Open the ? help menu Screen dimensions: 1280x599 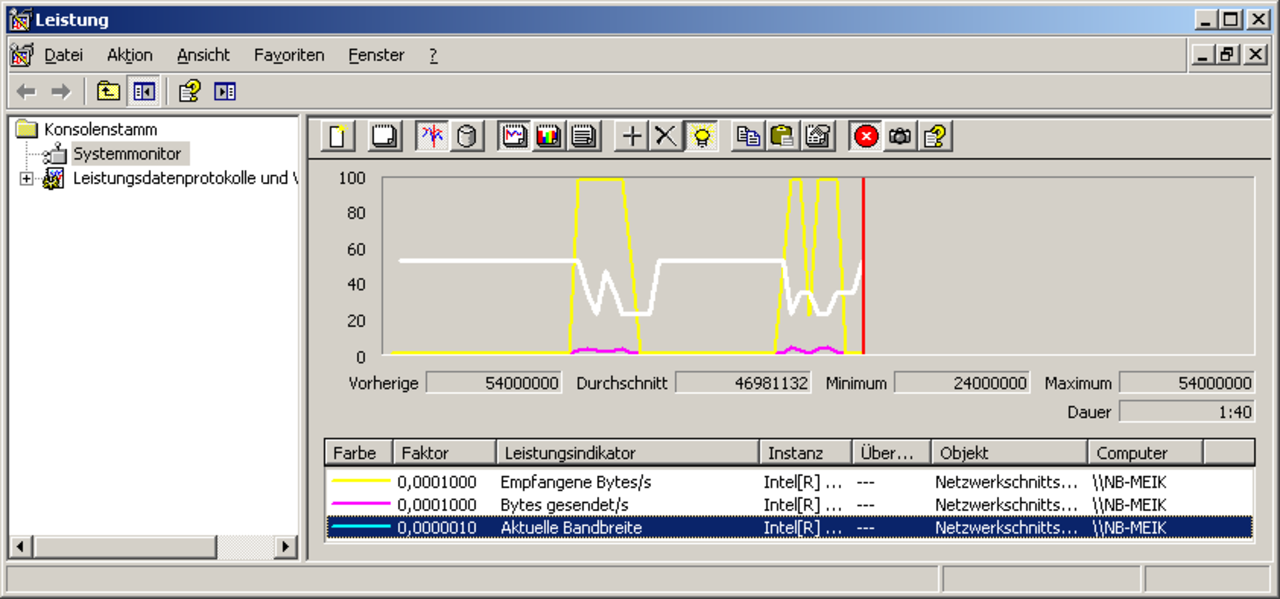433,55
